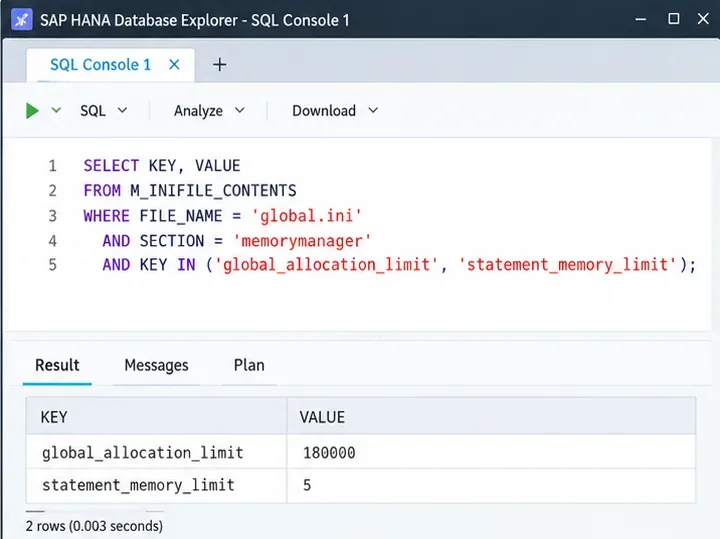The image size is (720, 539).
Task: Select the Result tab
Action: (57, 365)
